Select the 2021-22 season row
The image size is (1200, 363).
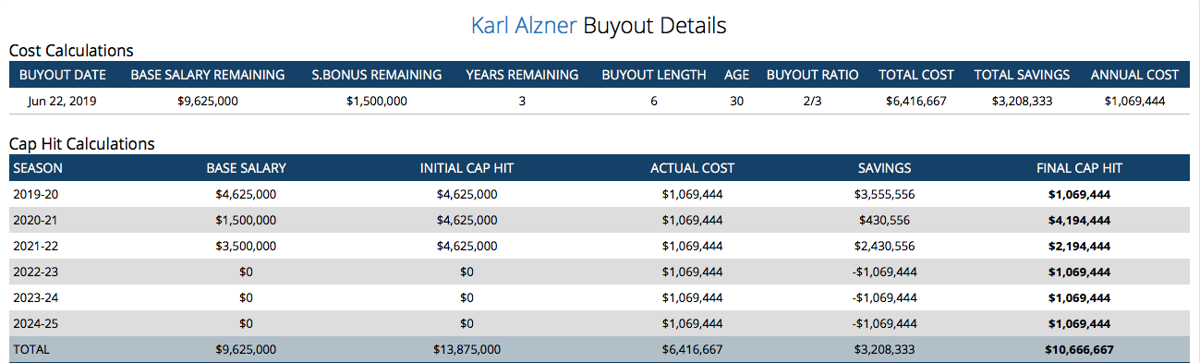[x=600, y=246]
